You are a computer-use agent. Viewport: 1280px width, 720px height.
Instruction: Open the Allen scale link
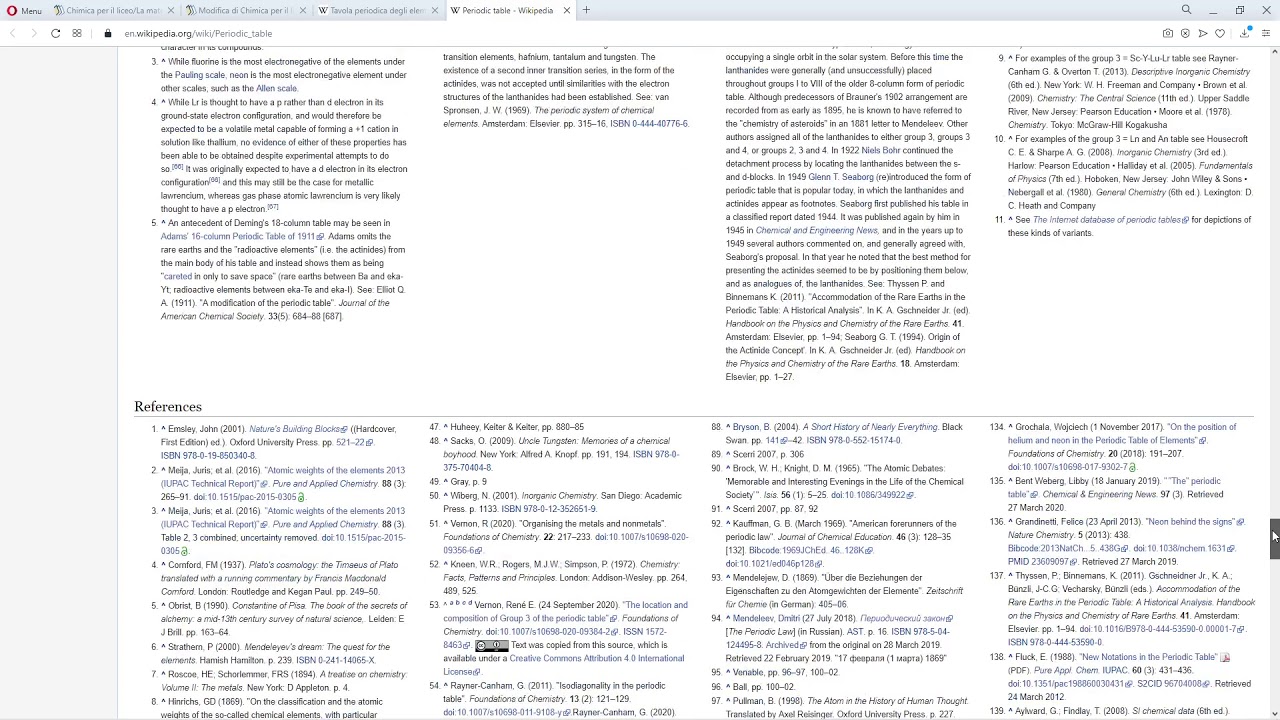point(276,88)
